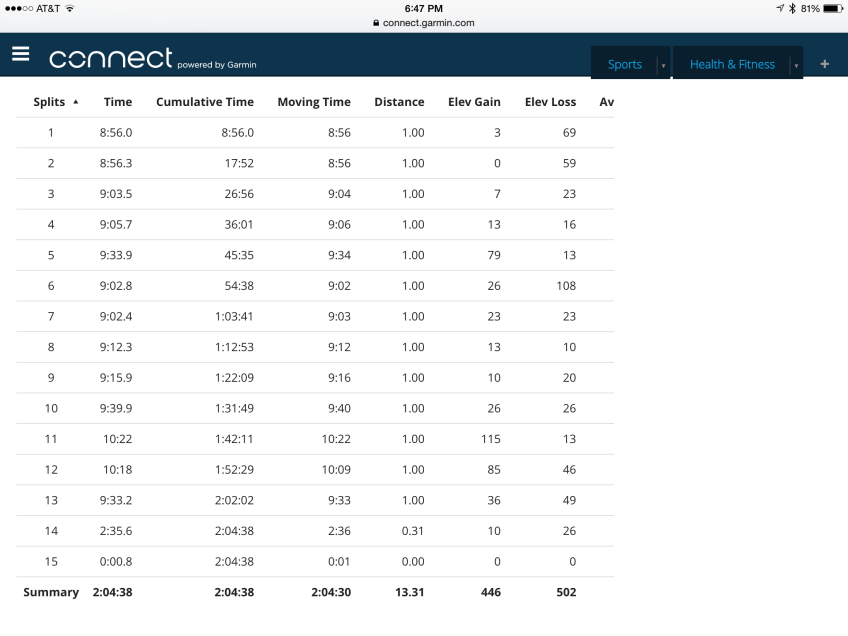Expand the Health & Fitness dropdown arrow
The width and height of the screenshot is (848, 636).
[796, 65]
